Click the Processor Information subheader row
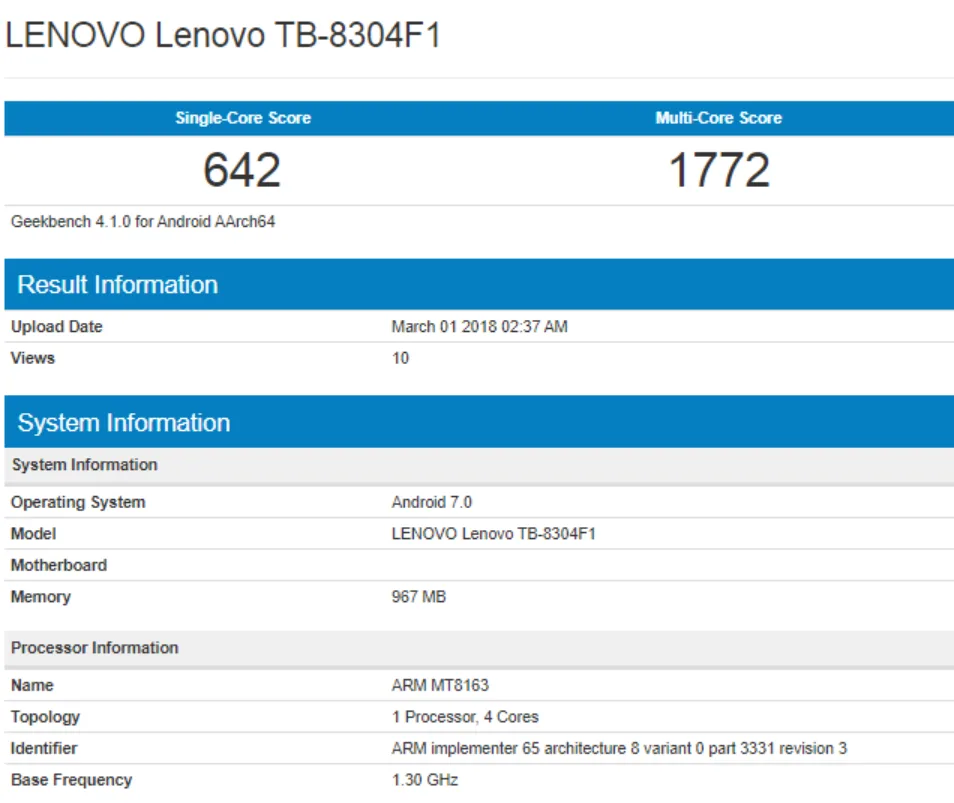954x803 pixels. coord(479,648)
